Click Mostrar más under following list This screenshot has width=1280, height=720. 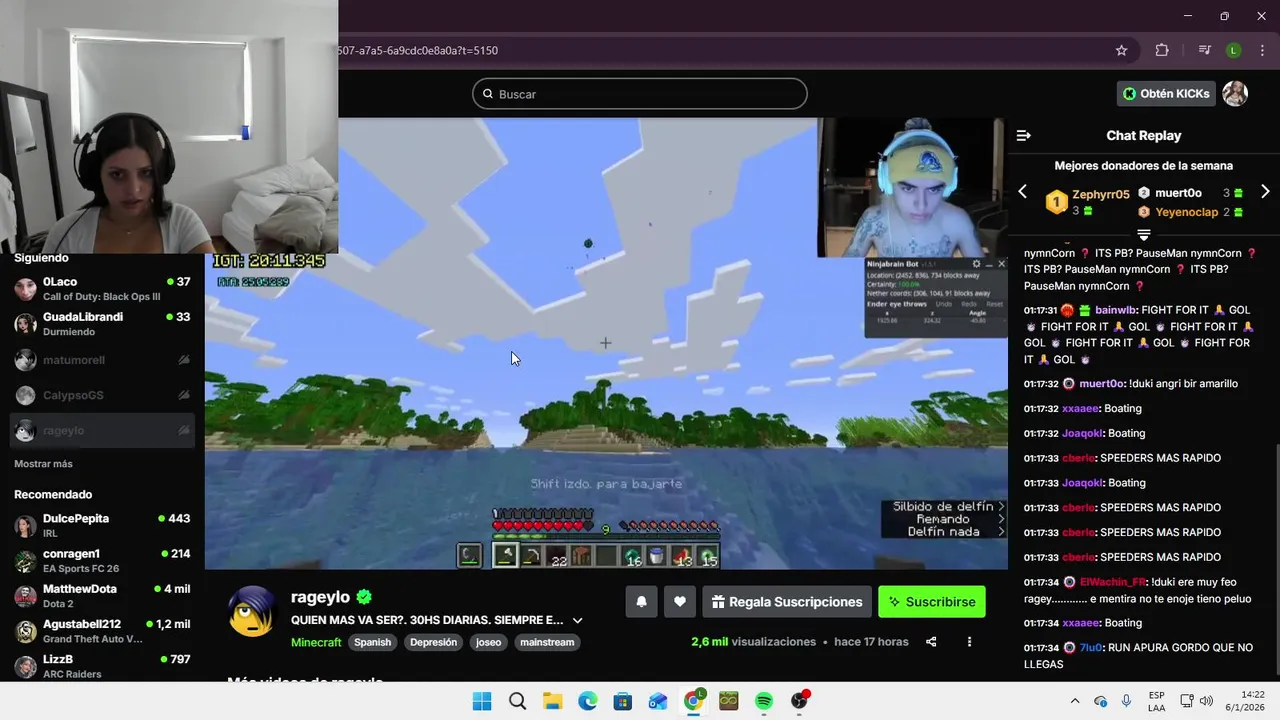coord(43,464)
